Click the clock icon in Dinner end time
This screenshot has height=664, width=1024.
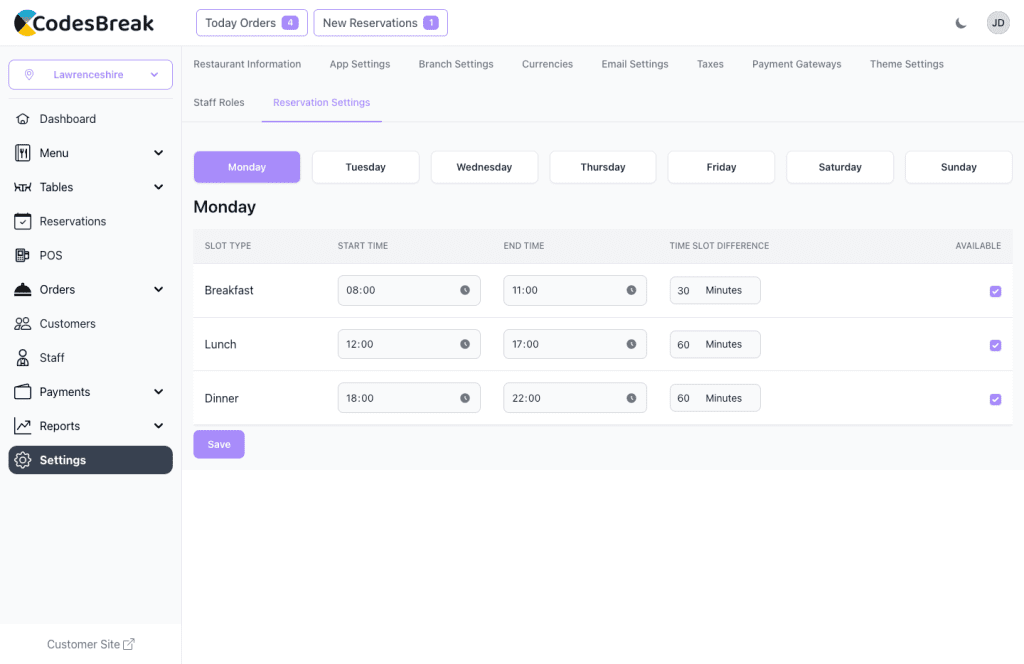click(631, 398)
